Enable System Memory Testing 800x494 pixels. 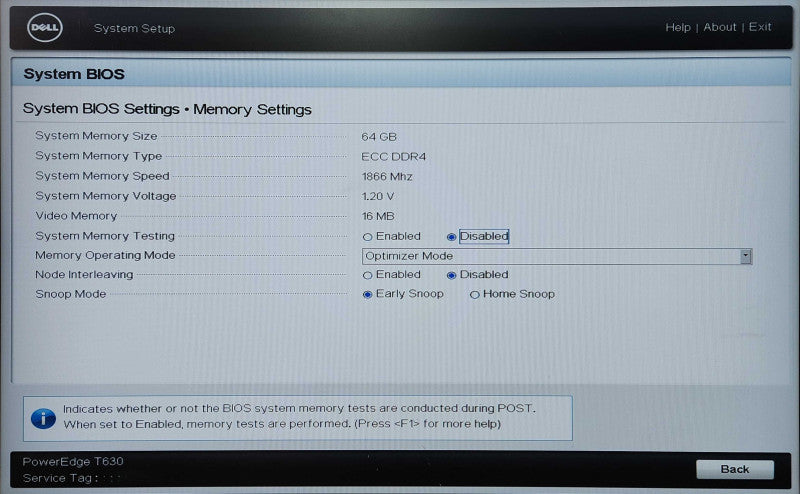click(367, 237)
